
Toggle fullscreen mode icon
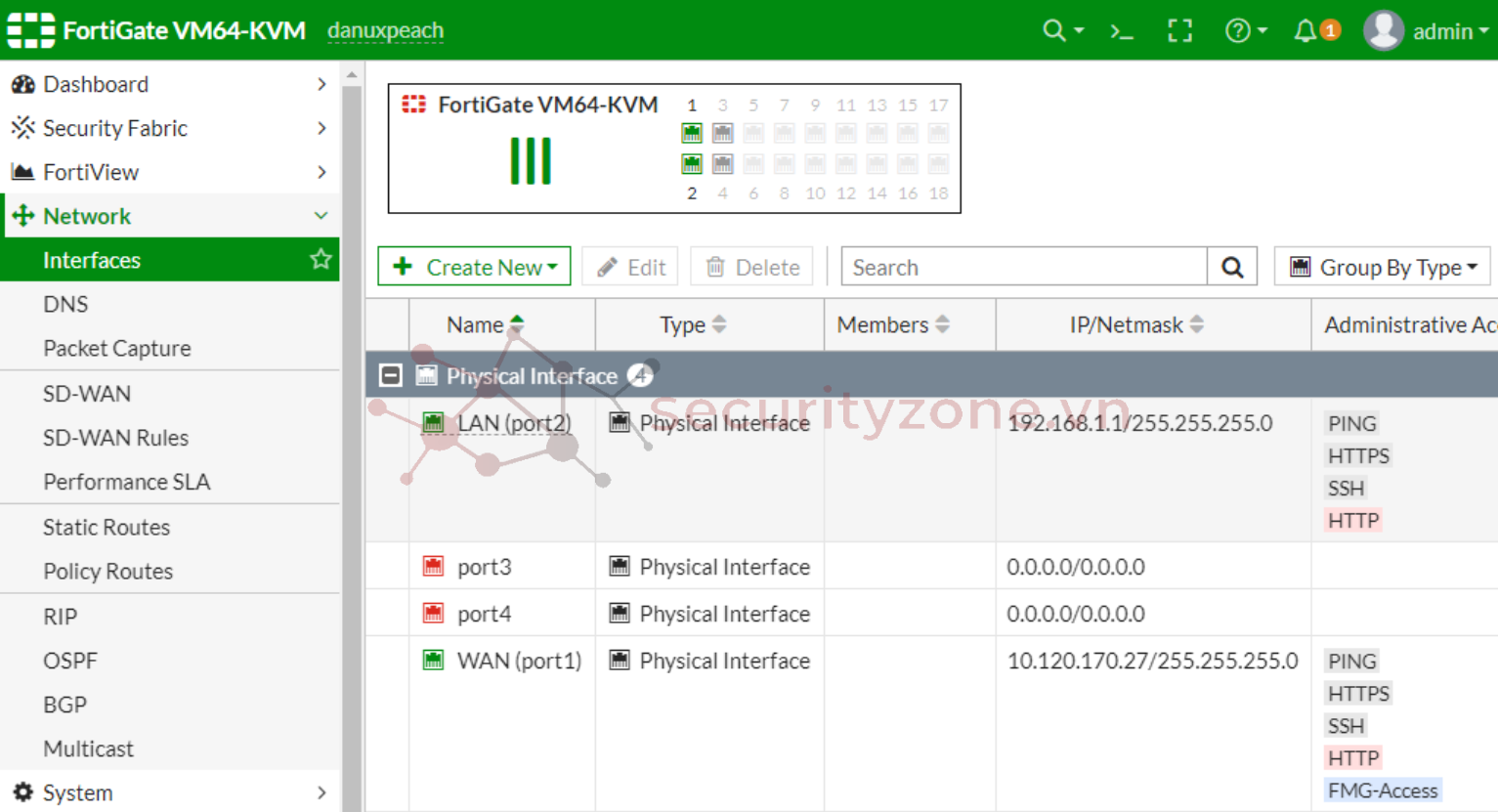tap(1180, 31)
